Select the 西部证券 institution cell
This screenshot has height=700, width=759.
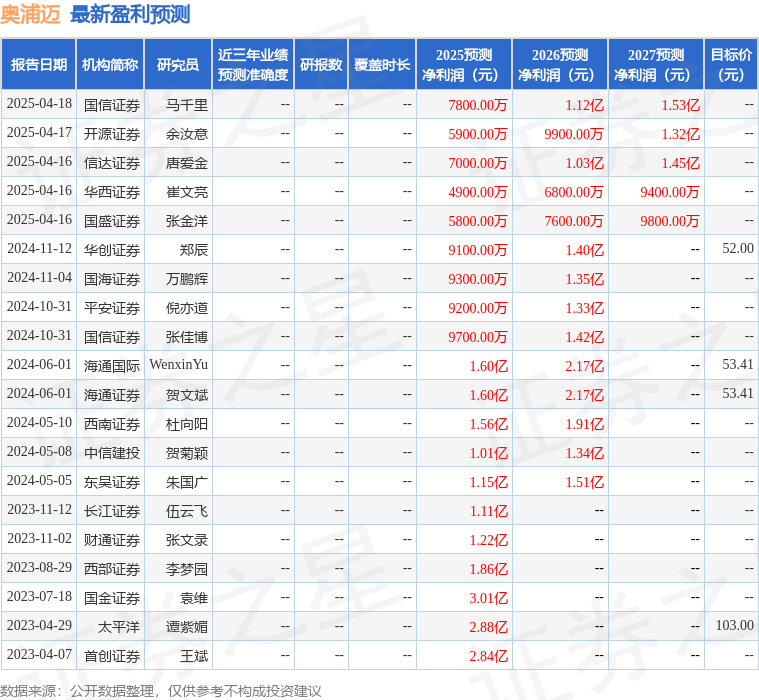(112, 569)
